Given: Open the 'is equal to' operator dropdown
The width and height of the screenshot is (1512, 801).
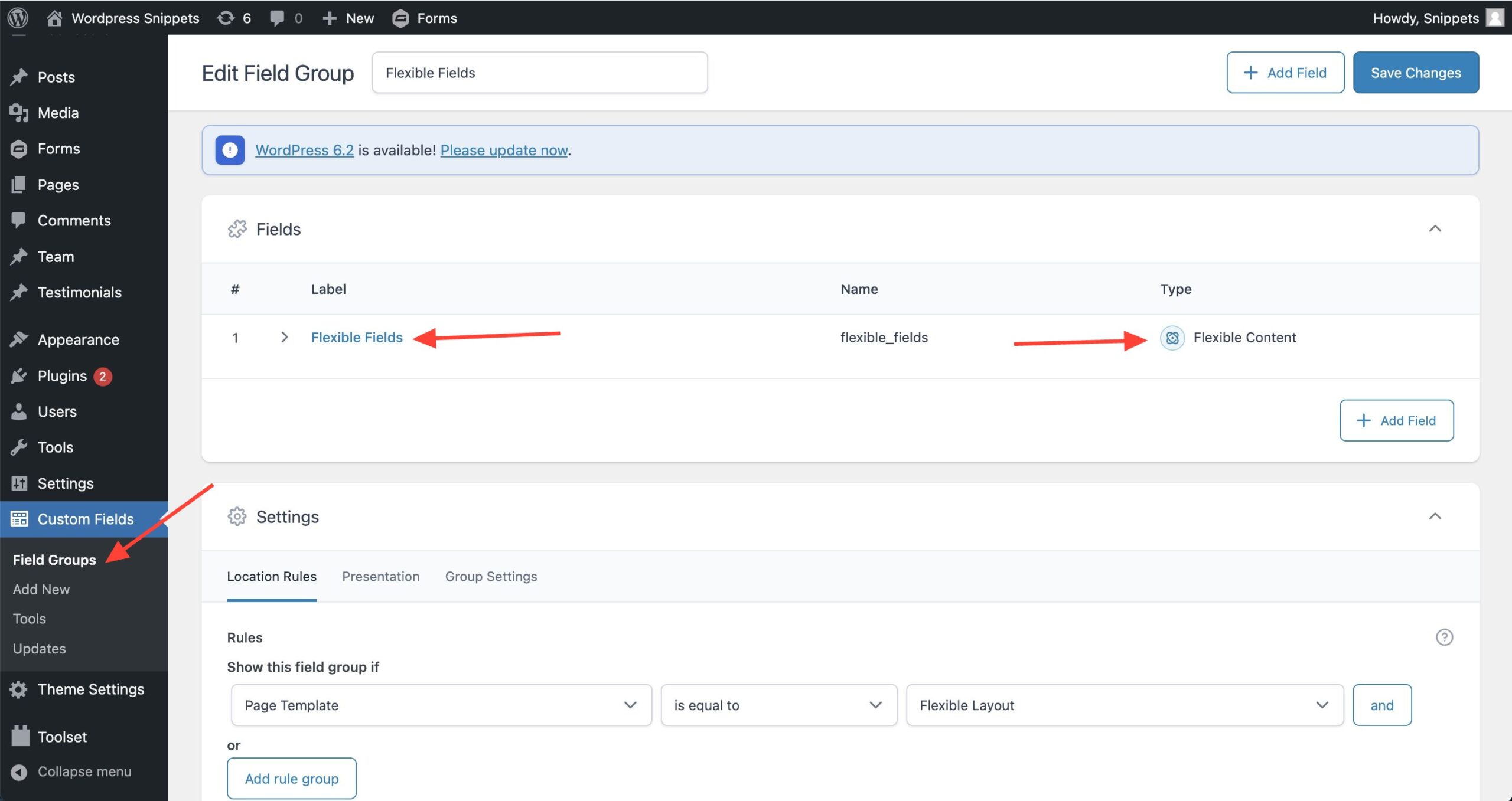Looking at the screenshot, I should [x=778, y=705].
